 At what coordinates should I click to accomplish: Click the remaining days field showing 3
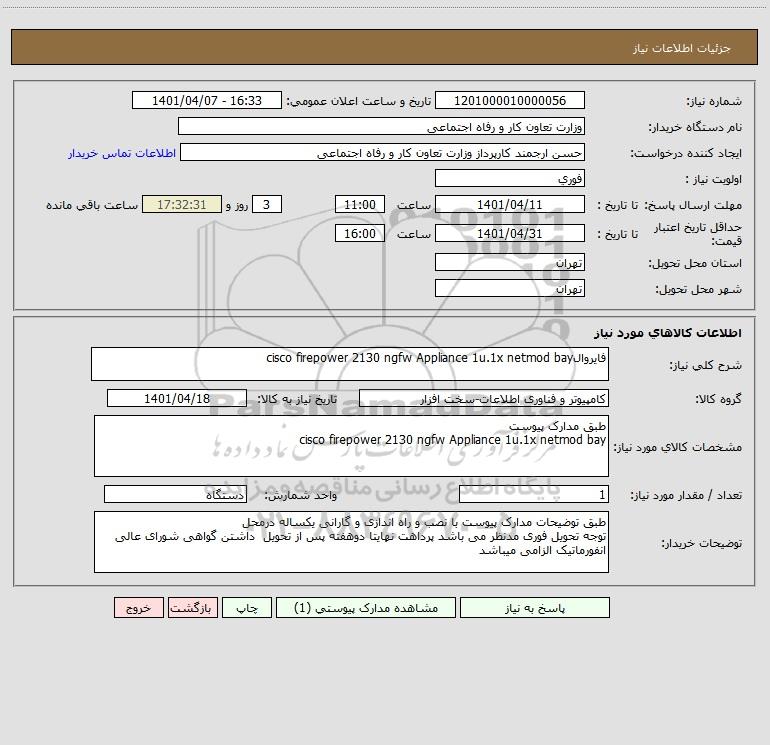point(267,204)
